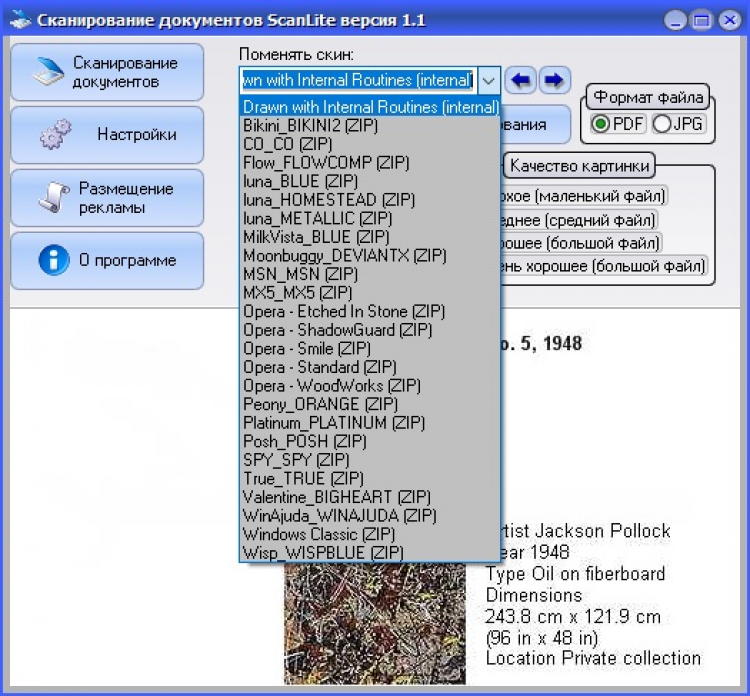Click the gears icon beside Настройки
The width and height of the screenshot is (750, 696).
coord(55,135)
